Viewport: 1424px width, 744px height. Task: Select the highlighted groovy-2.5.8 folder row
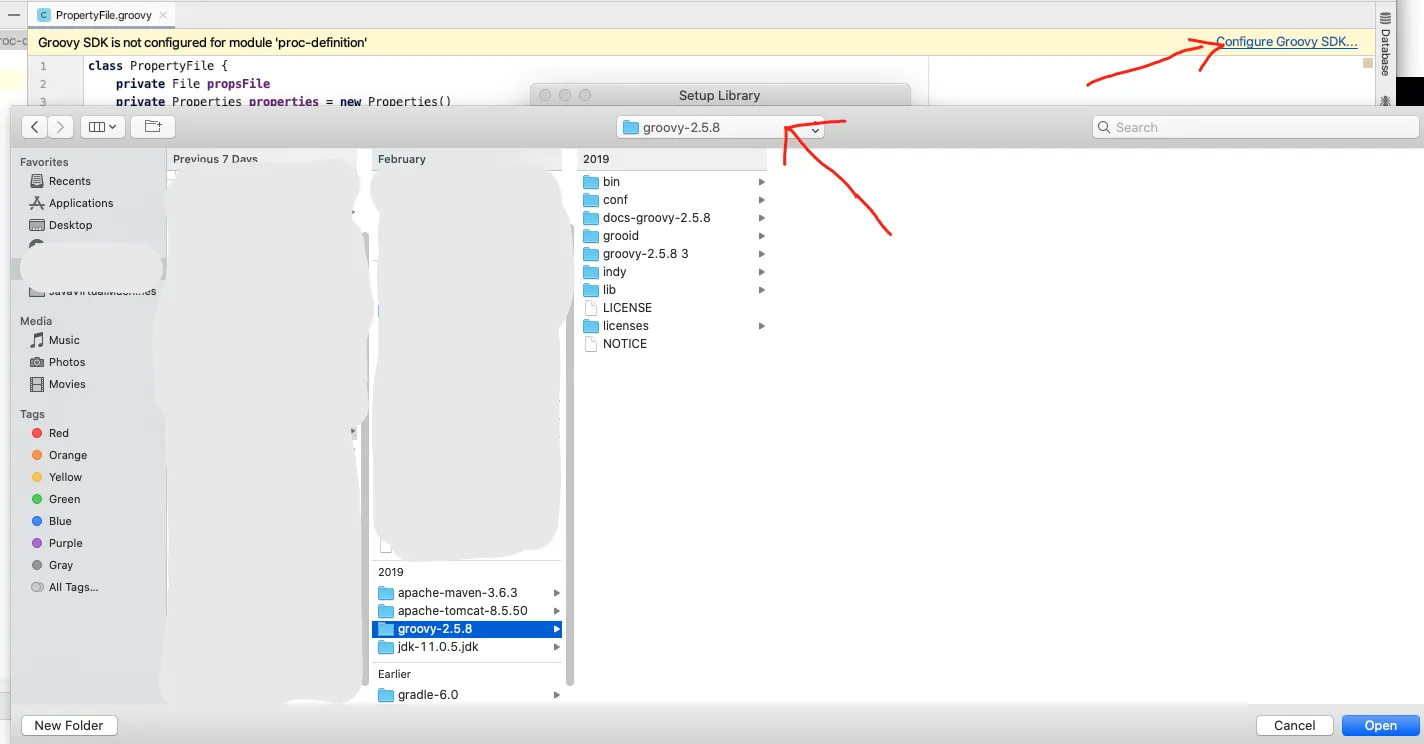click(x=467, y=629)
